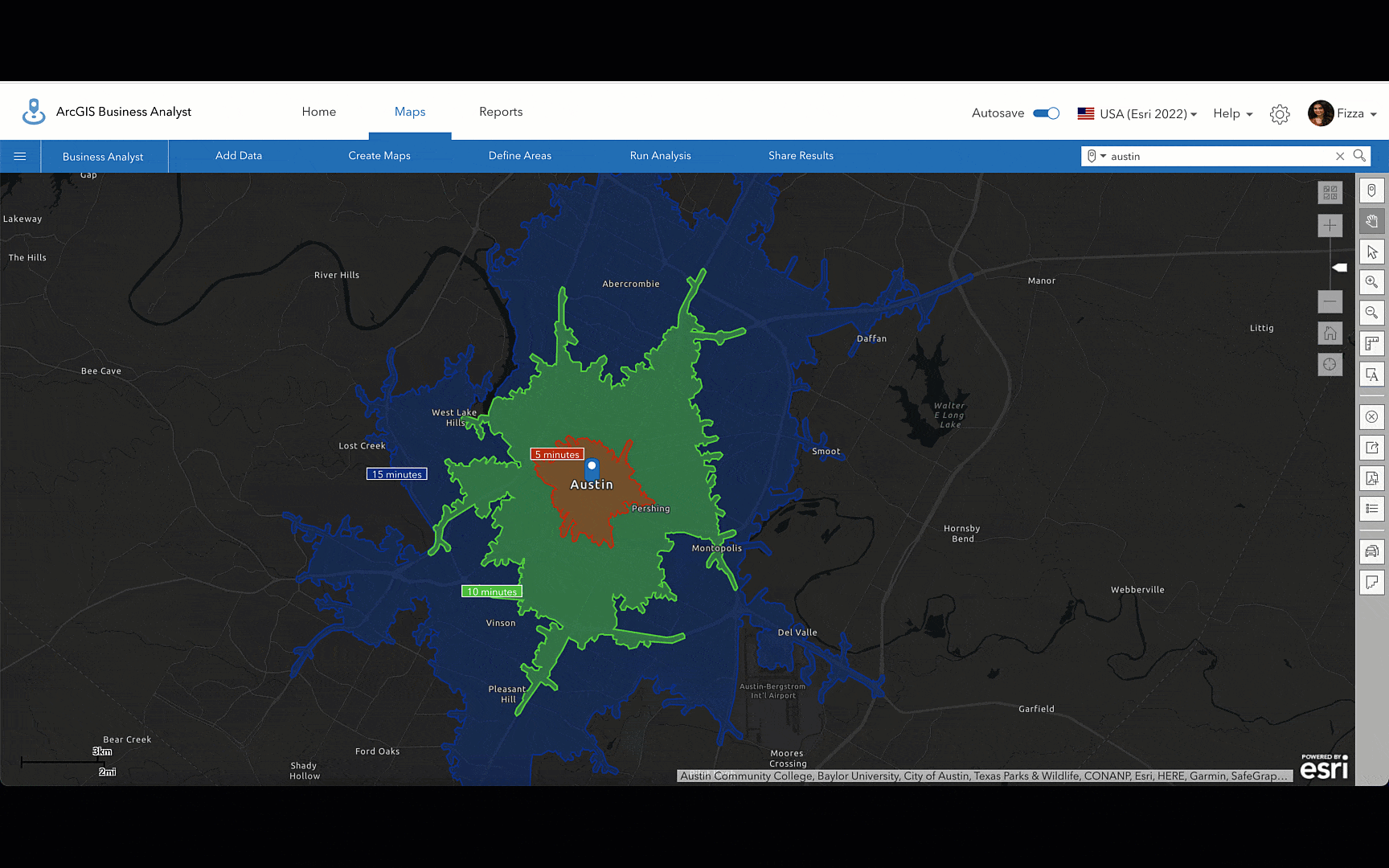Click the map attribution text at bottom
Viewport: 1389px width, 868px height.
[985, 776]
